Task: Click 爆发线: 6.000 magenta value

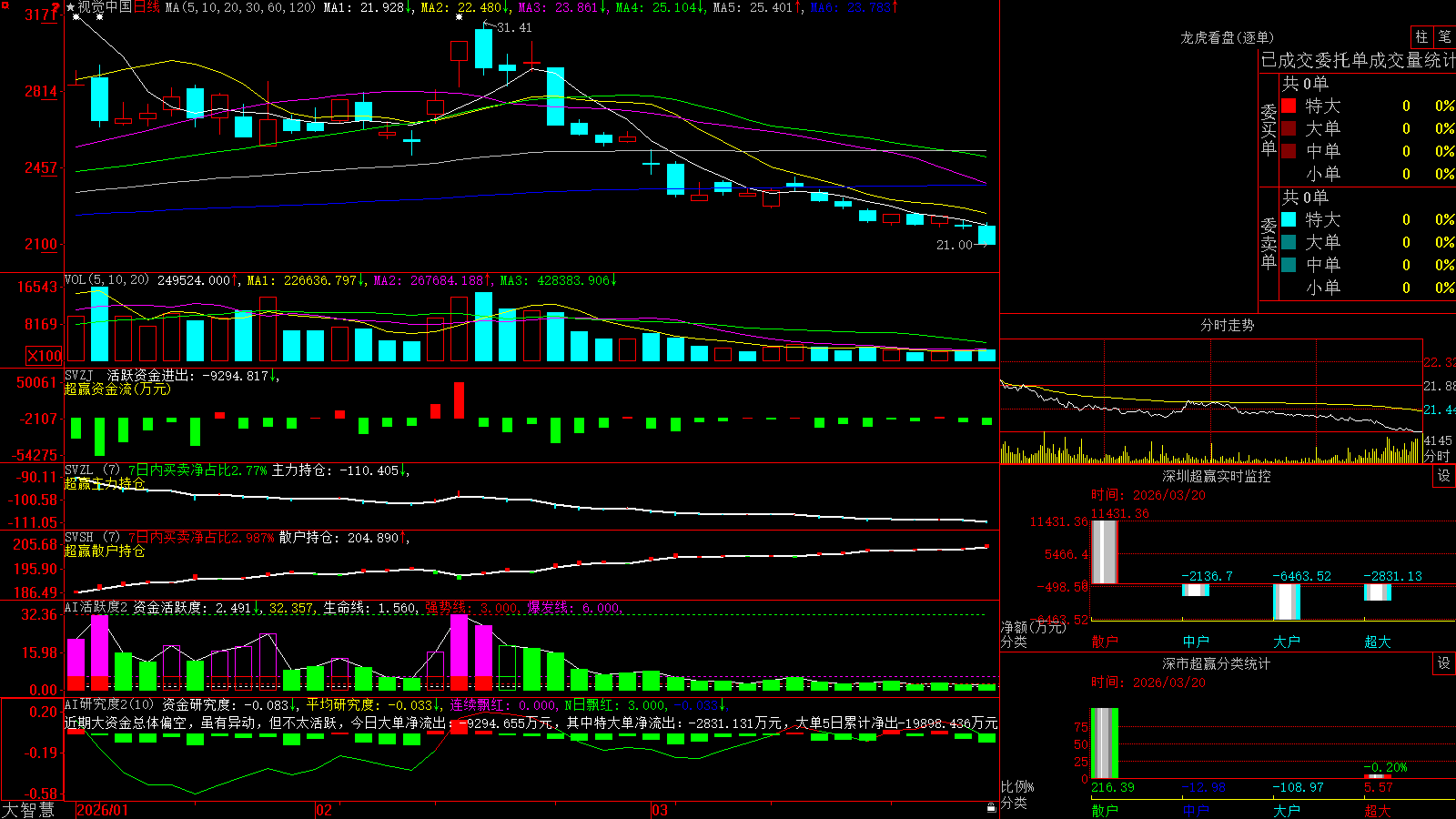Action: tap(574, 608)
